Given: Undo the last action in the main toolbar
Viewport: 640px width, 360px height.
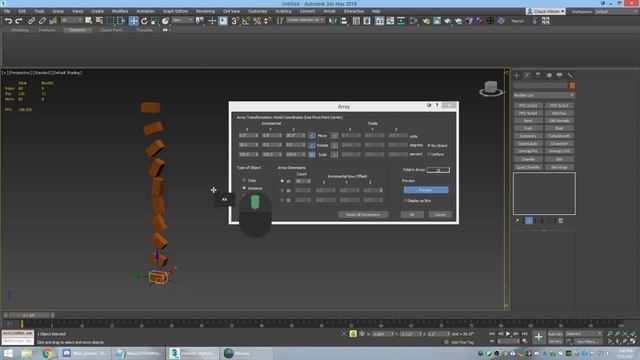Looking at the screenshot, I should pos(8,21).
